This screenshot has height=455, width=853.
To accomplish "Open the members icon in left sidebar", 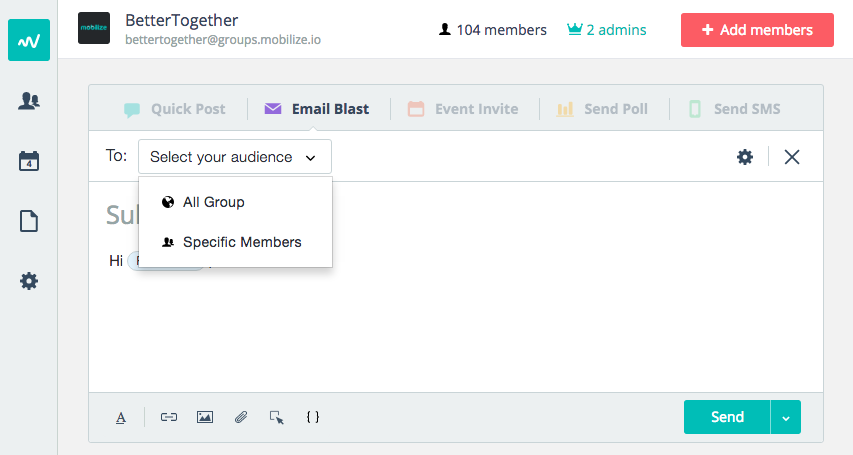I will point(29,100).
